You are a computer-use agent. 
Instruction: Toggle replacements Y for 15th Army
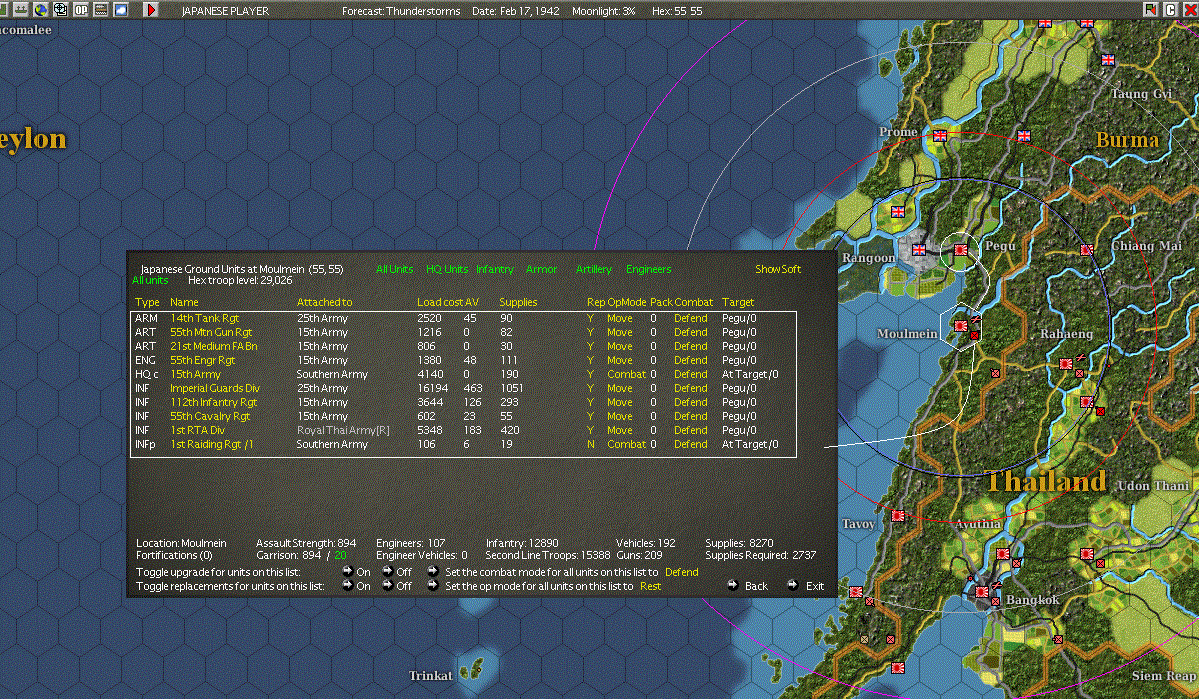pos(590,374)
